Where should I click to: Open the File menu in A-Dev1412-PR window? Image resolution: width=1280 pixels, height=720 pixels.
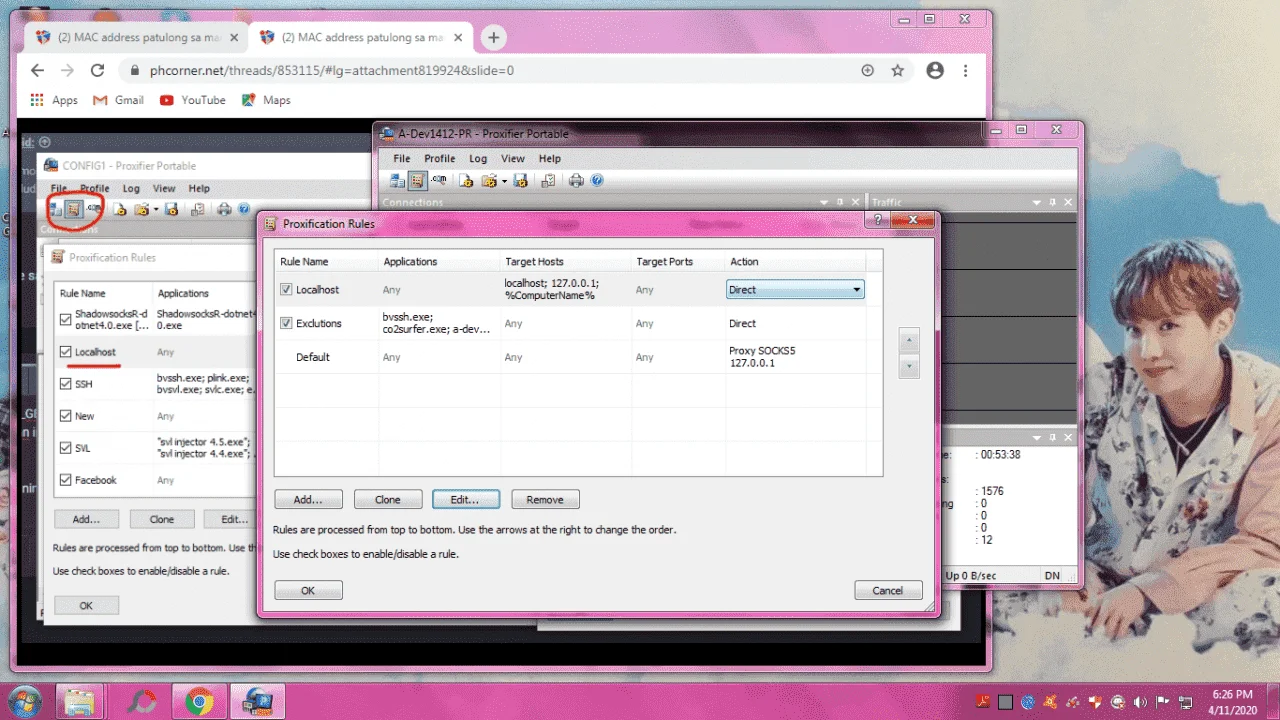tap(401, 158)
